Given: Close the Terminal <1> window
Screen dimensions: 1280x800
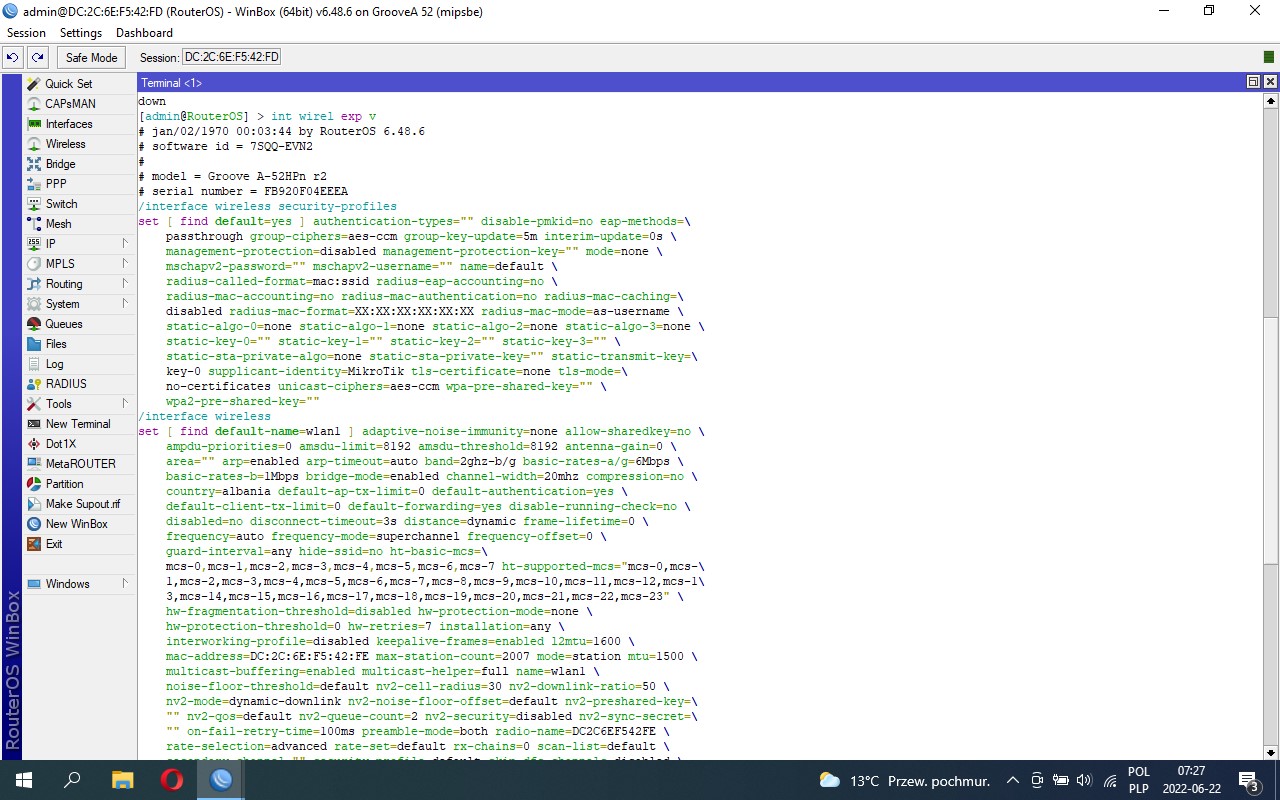Looking at the screenshot, I should (1270, 82).
